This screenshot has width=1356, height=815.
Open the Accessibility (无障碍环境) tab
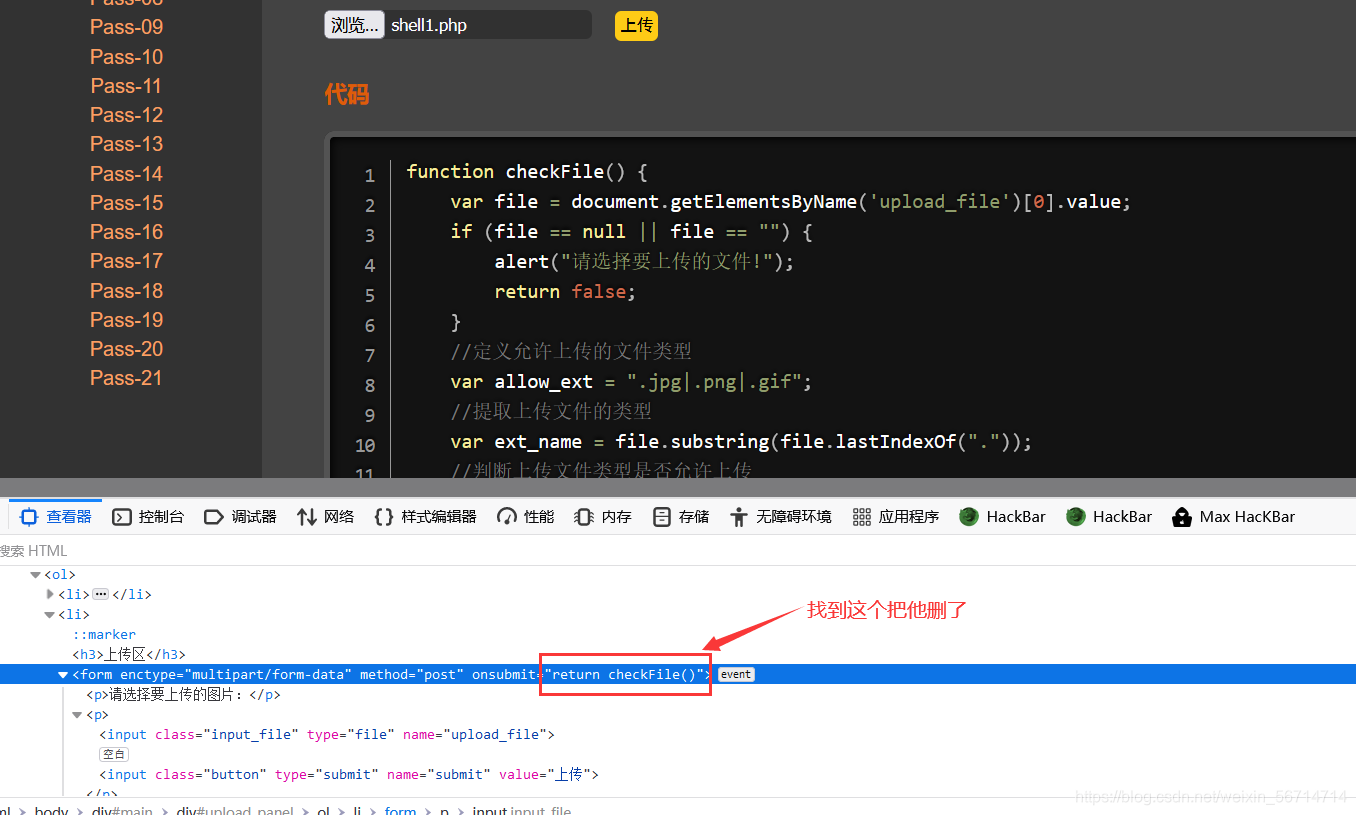780,517
